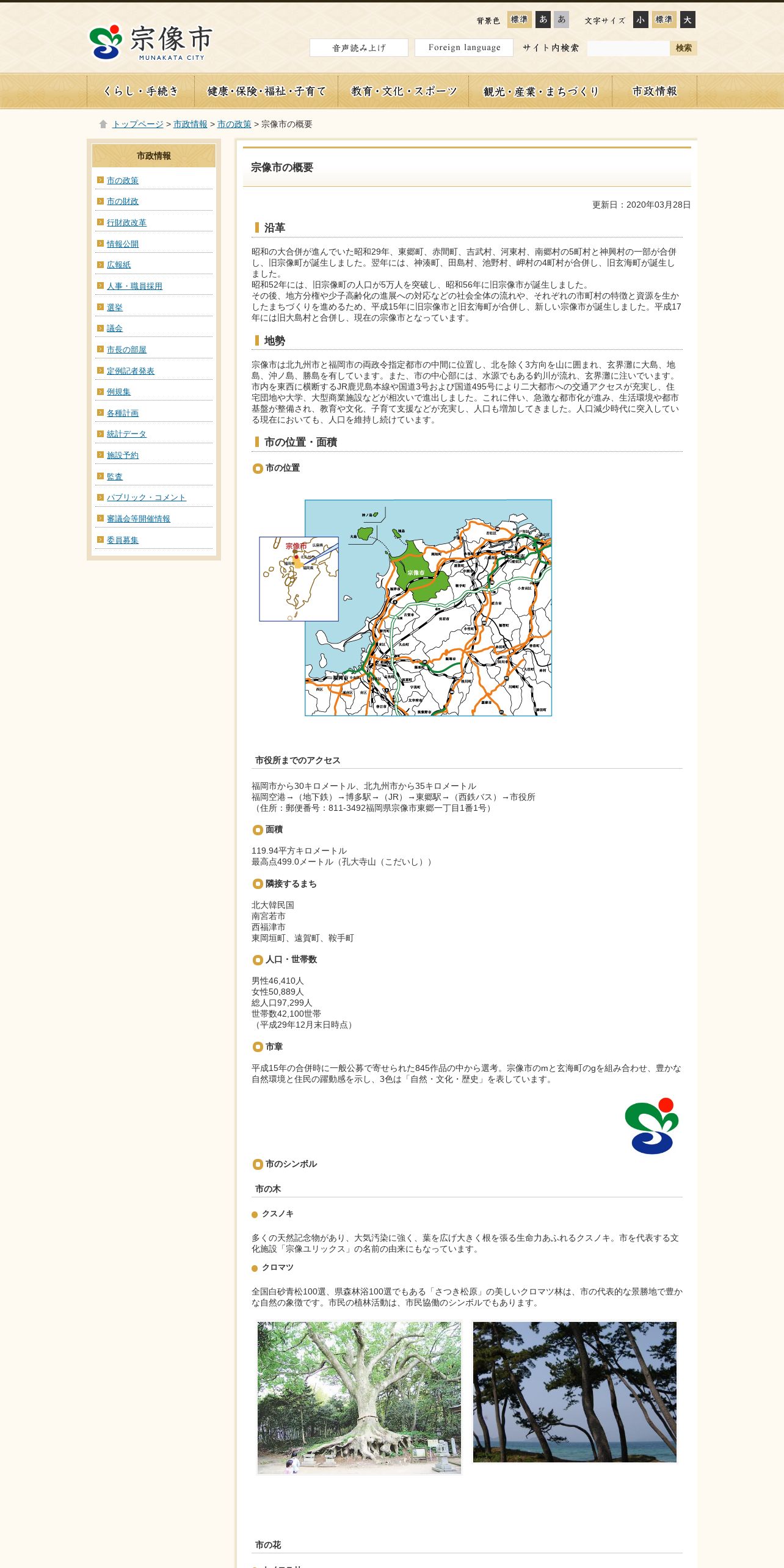
Task: Open 教育・文化・スポーツ menu
Action: point(404,91)
